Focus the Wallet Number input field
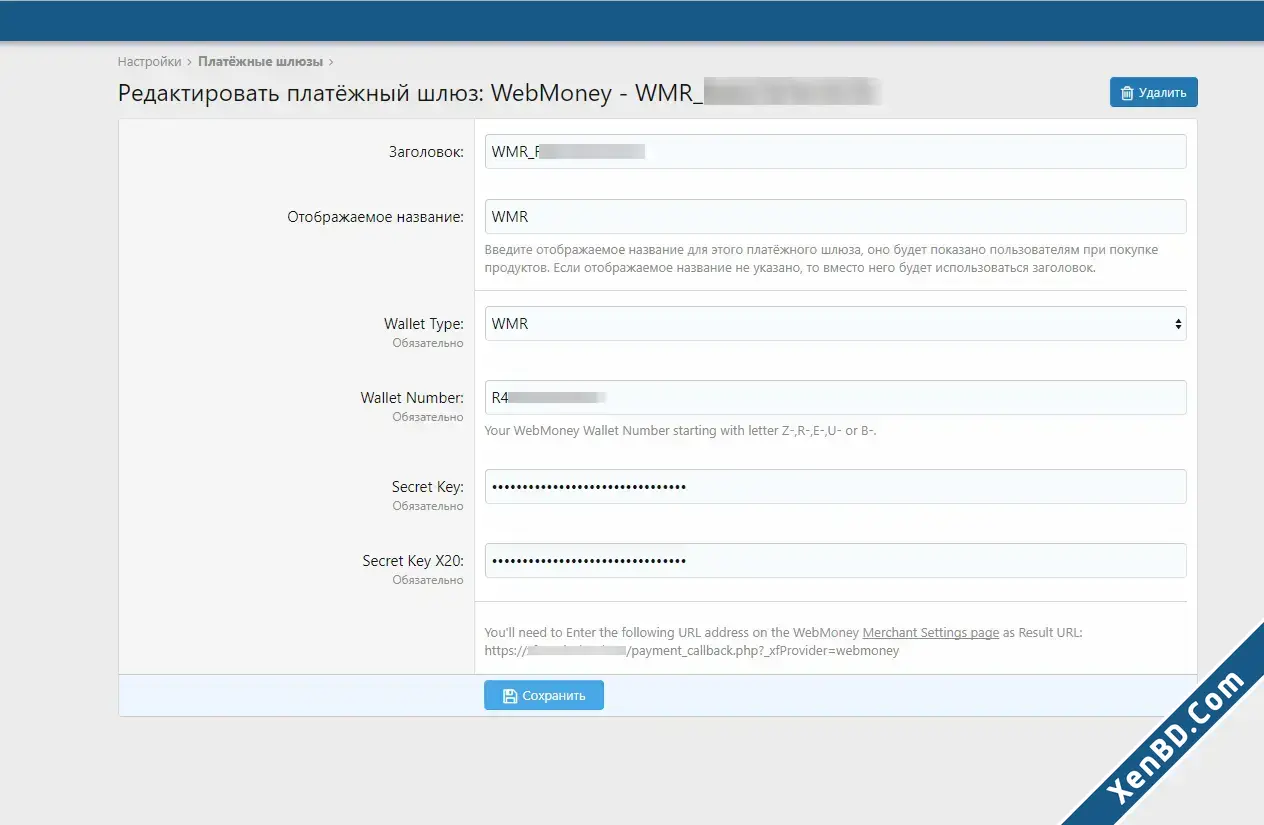Viewport: 1264px width, 825px height. click(x=835, y=397)
